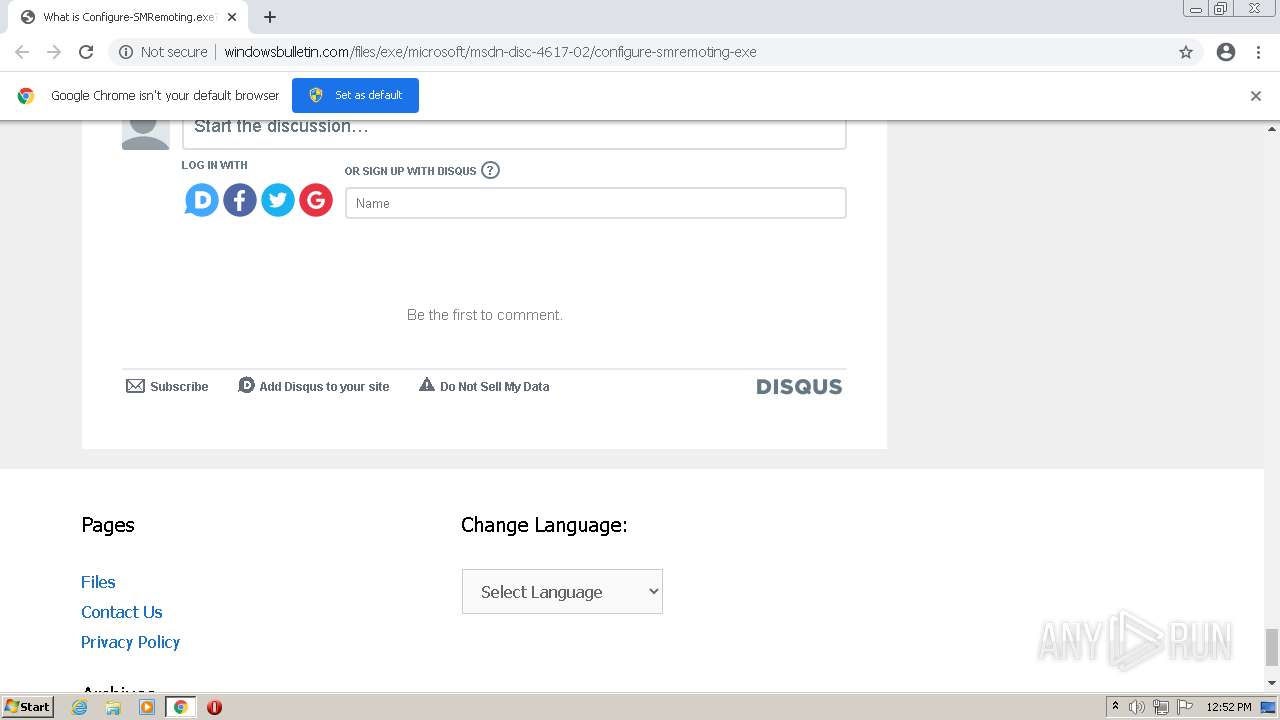Screen dimensions: 1280x720
Task: Log in with the Disqus icon
Action: tap(201, 200)
